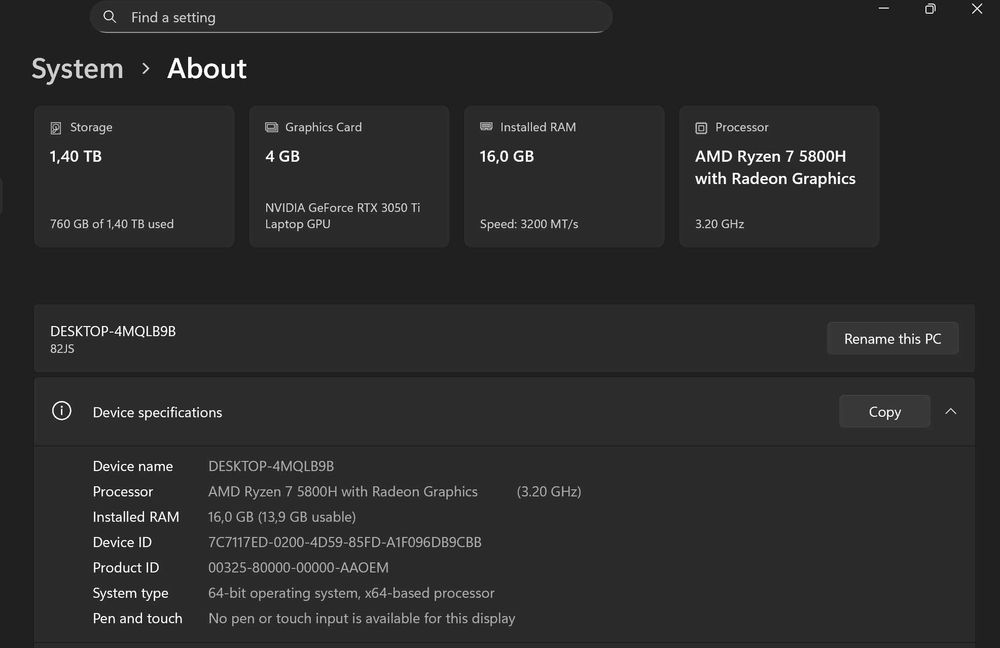Restore down the Settings window
This screenshot has width=1000, height=648.
click(930, 9)
